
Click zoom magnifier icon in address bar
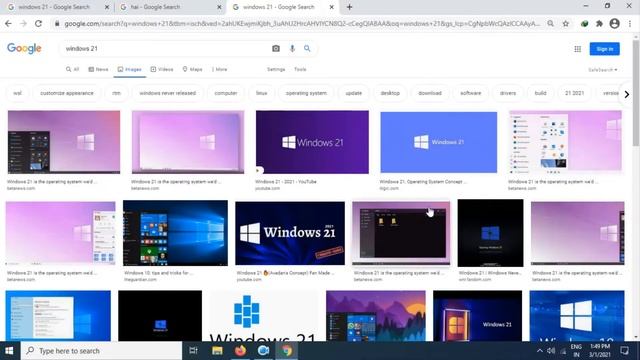point(551,24)
